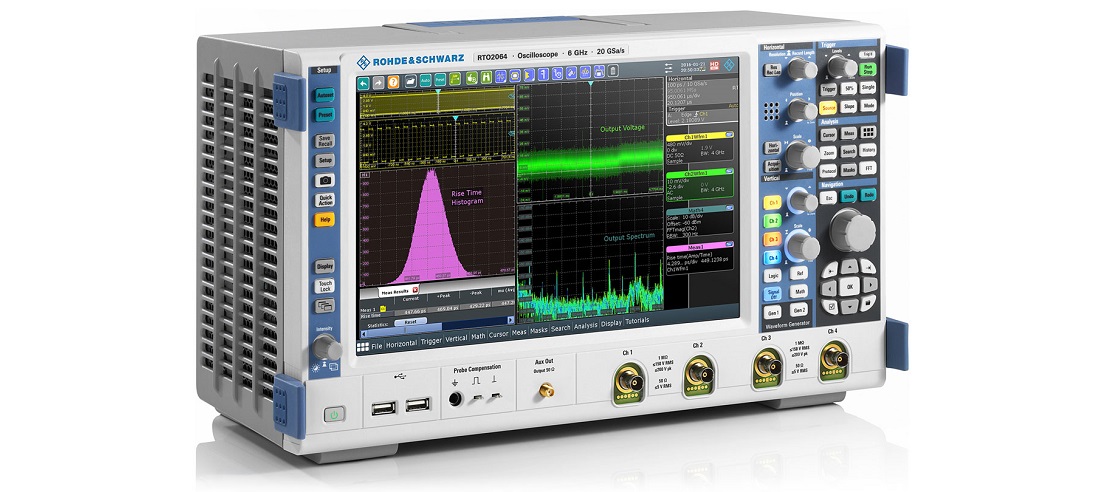Touch the Ch 1 BNC input connector
The width and height of the screenshot is (1100, 492).
pos(627,383)
